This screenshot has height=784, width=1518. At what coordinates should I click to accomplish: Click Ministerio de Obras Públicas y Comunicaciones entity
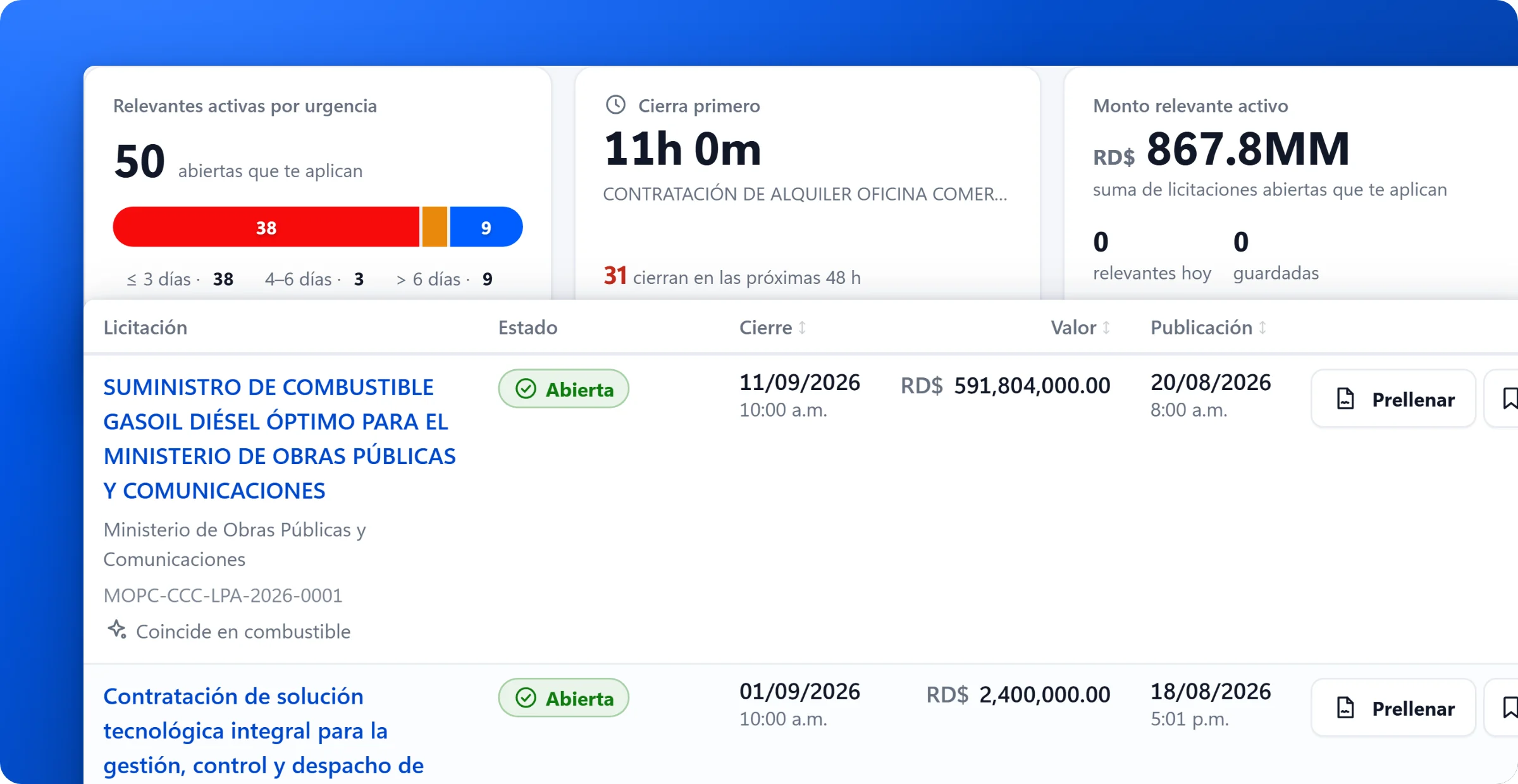tap(235, 544)
